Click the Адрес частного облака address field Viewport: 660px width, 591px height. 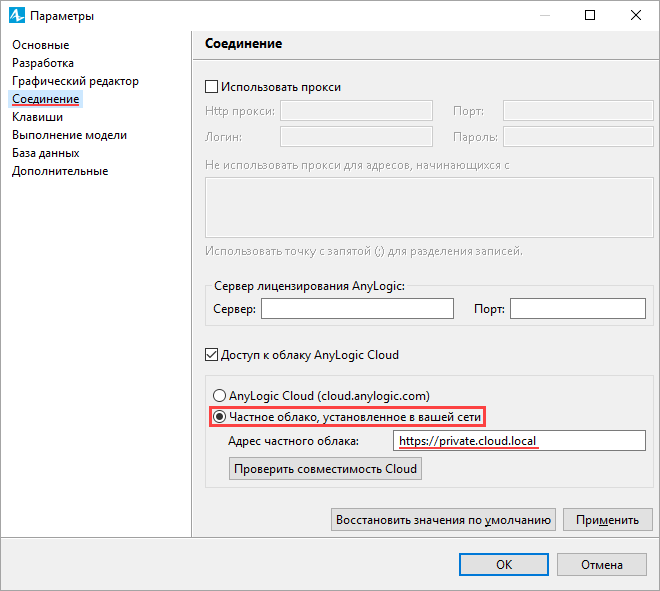click(x=519, y=441)
